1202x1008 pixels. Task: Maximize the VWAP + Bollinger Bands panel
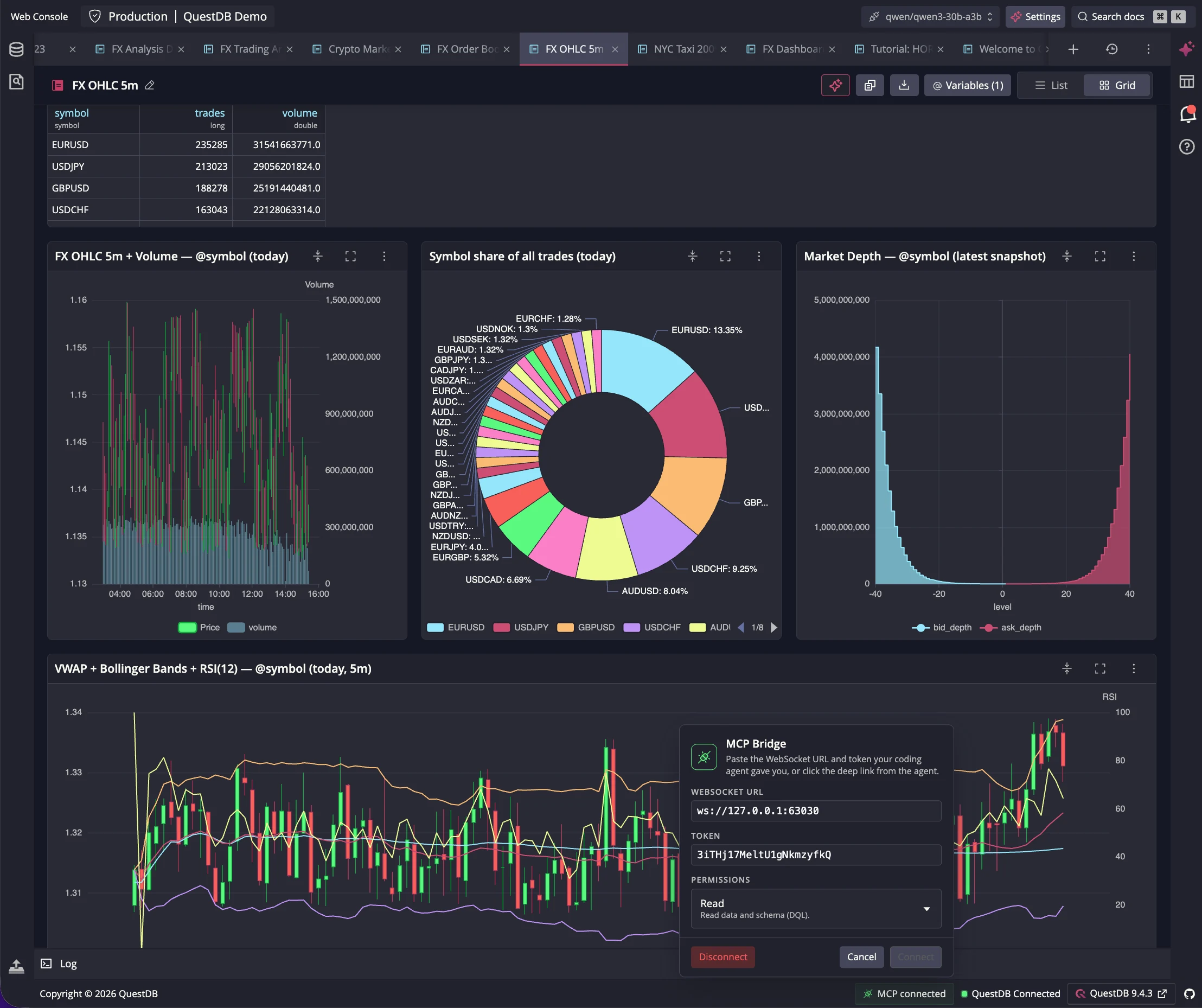(x=1100, y=668)
